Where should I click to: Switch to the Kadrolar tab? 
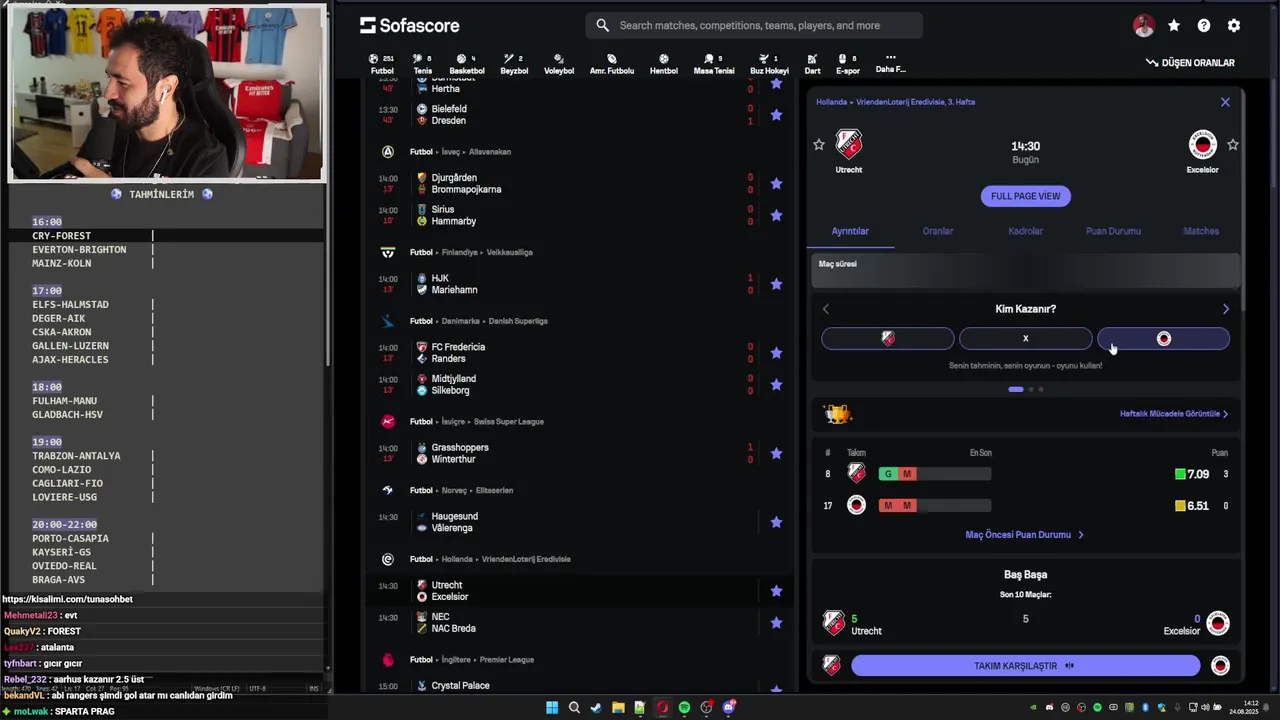[1025, 231]
